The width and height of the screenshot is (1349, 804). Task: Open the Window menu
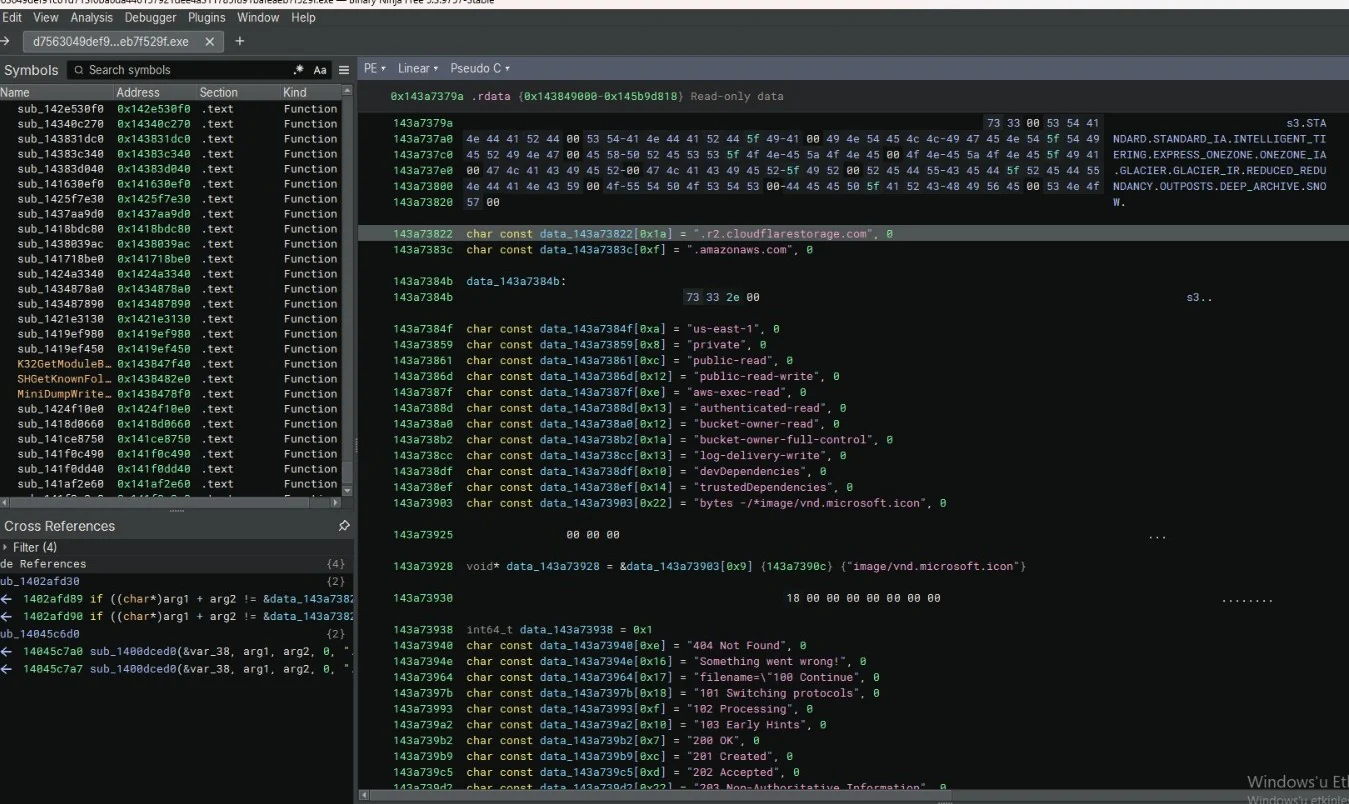(258, 17)
